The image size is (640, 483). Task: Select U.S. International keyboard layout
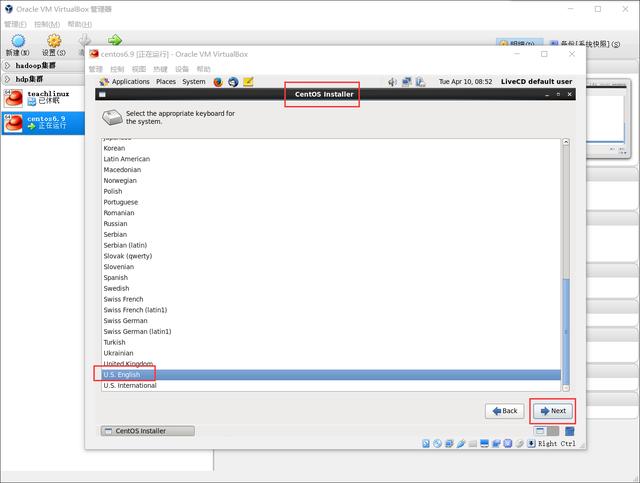[x=331, y=385]
